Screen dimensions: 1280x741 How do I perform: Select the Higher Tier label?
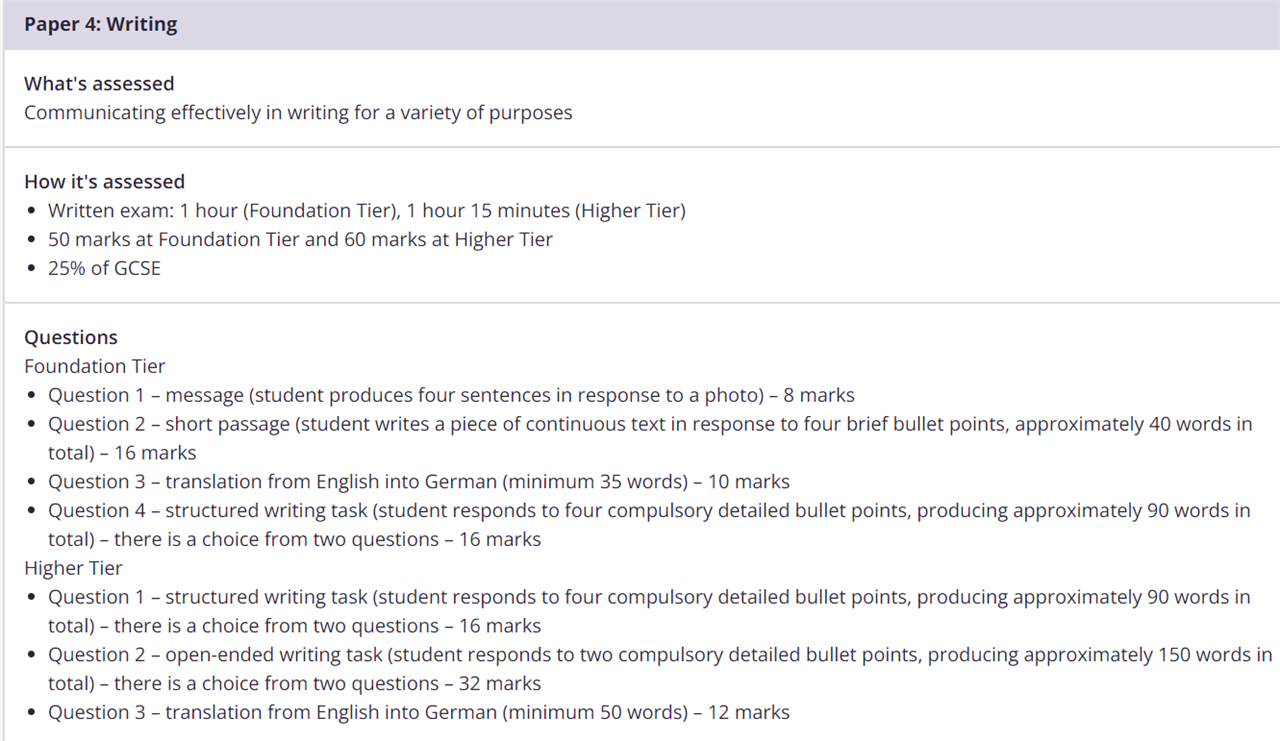(73, 568)
